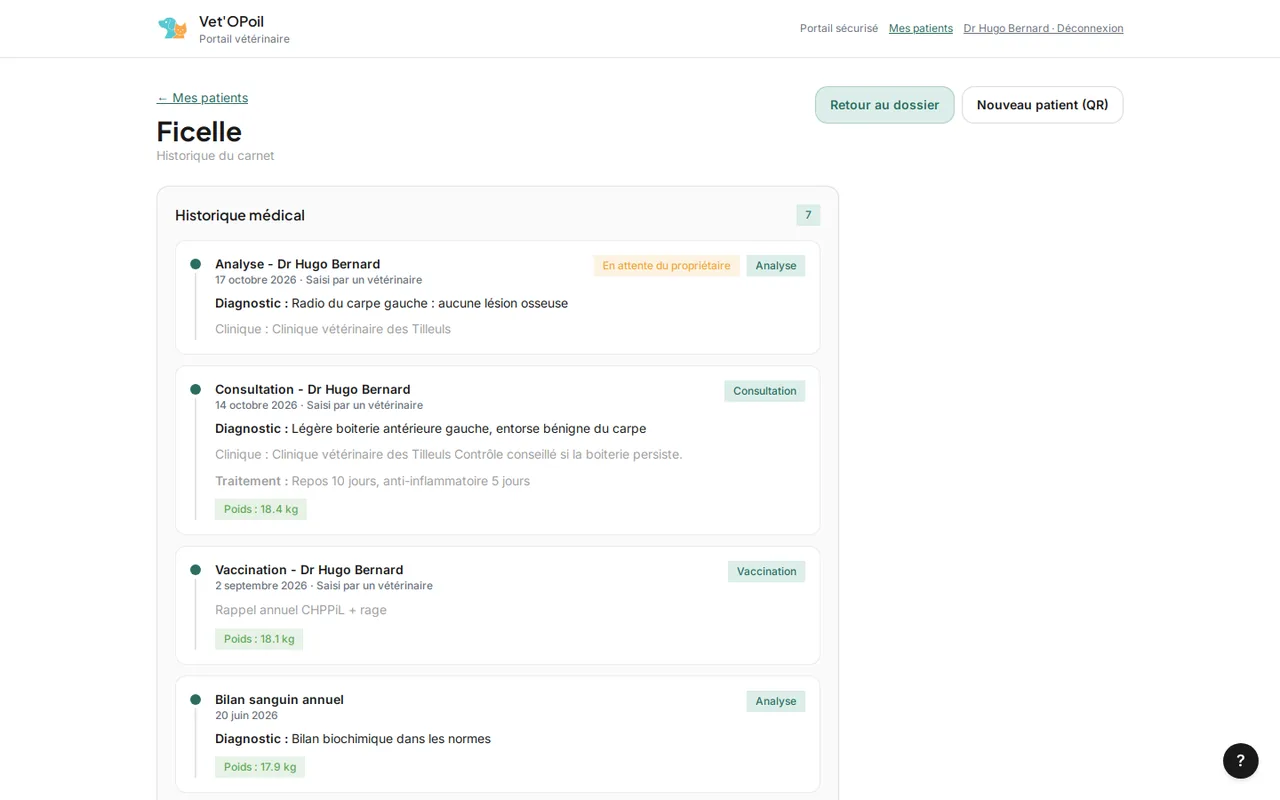
Task: Click the green timeline dot beside Bilan sanguin annuel
Action: (x=195, y=700)
